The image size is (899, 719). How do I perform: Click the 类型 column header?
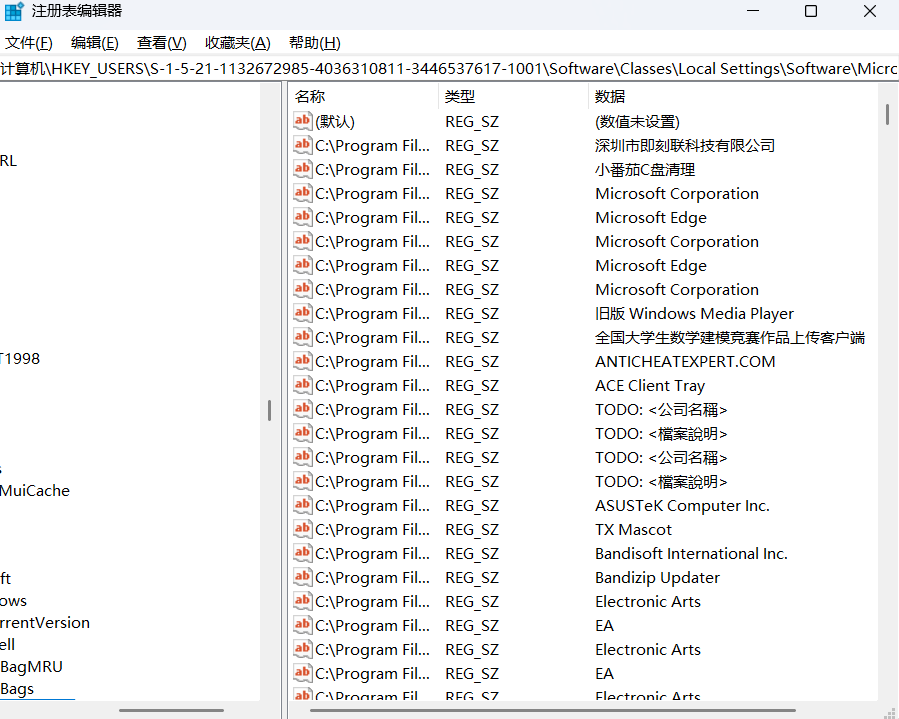[514, 96]
